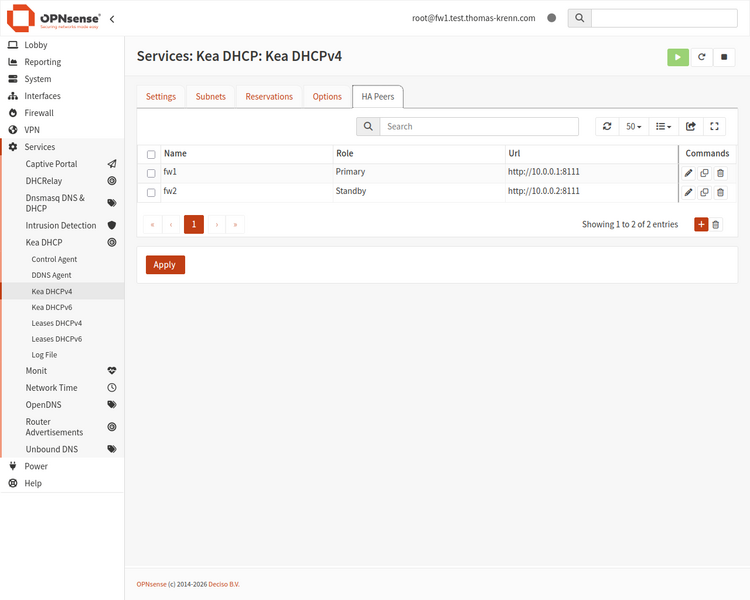Toggle fullscreen table view
The width and height of the screenshot is (750, 600).
[714, 126]
